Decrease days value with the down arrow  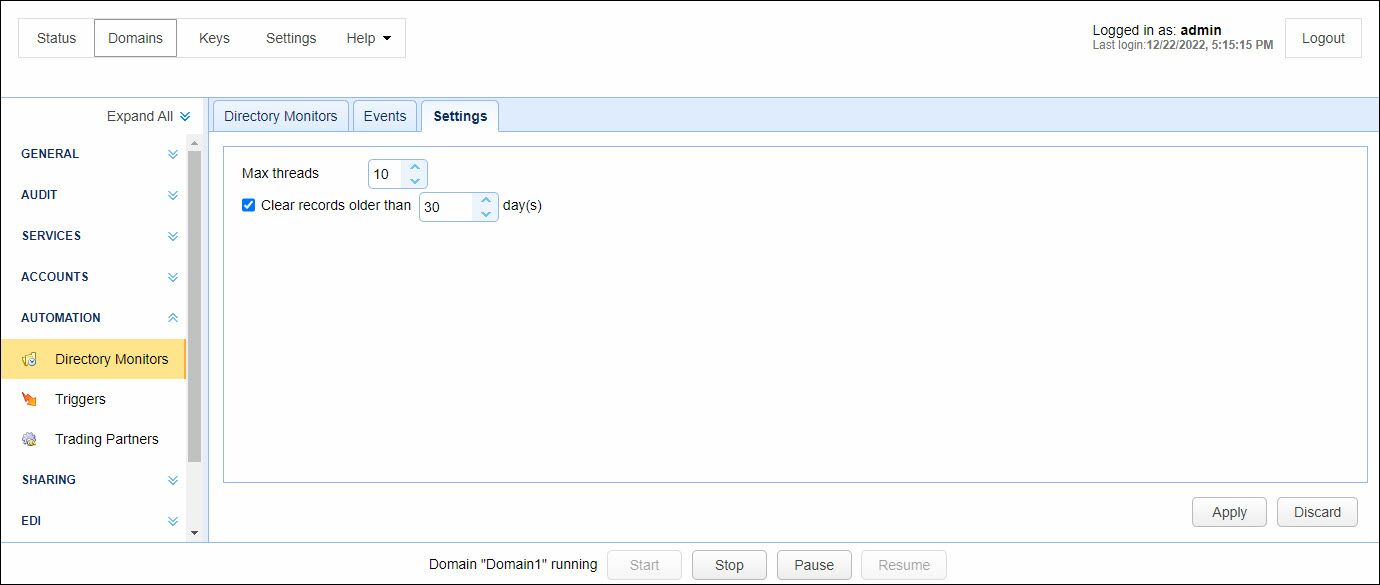pyautogui.click(x=486, y=214)
